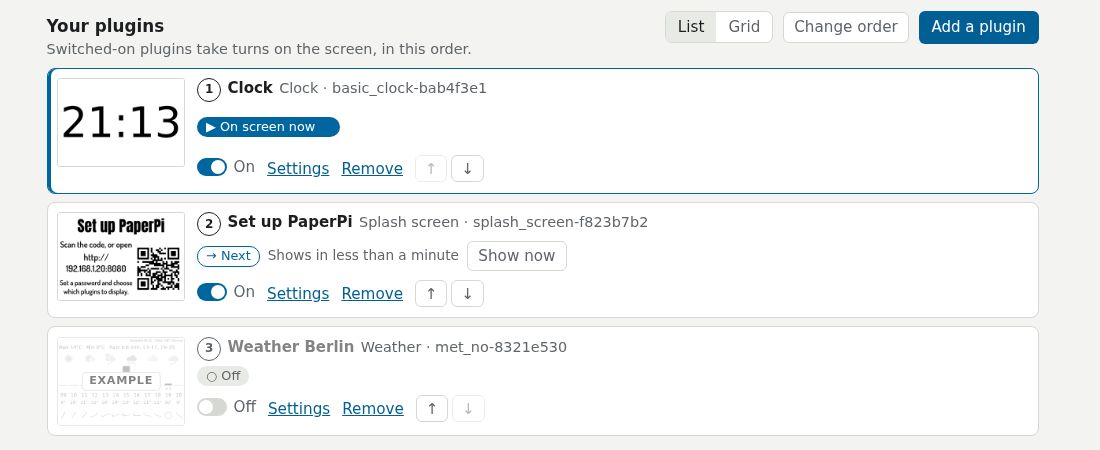The image size is (1100, 450).
Task: Switch to List view
Action: (691, 27)
